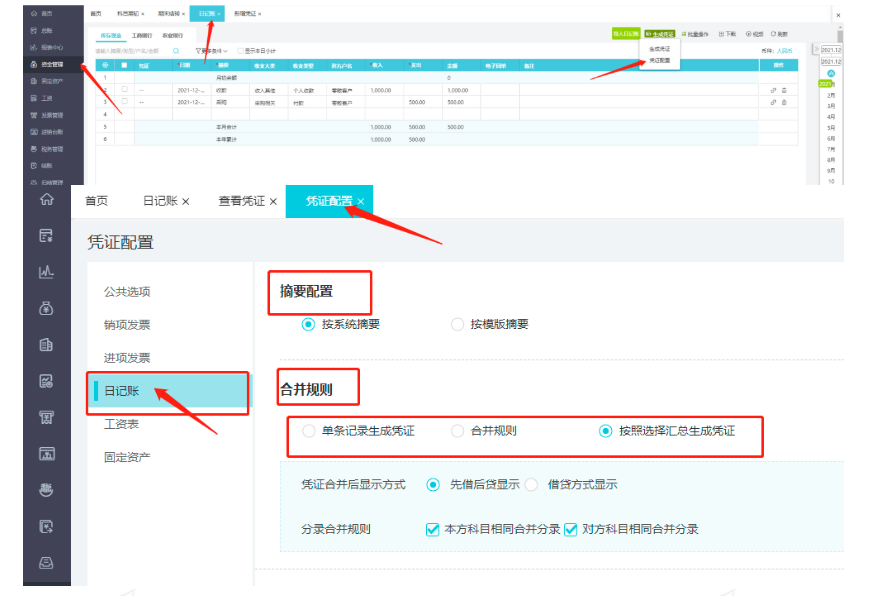Select 2月 in month list
The image size is (892, 596).
click(x=831, y=95)
